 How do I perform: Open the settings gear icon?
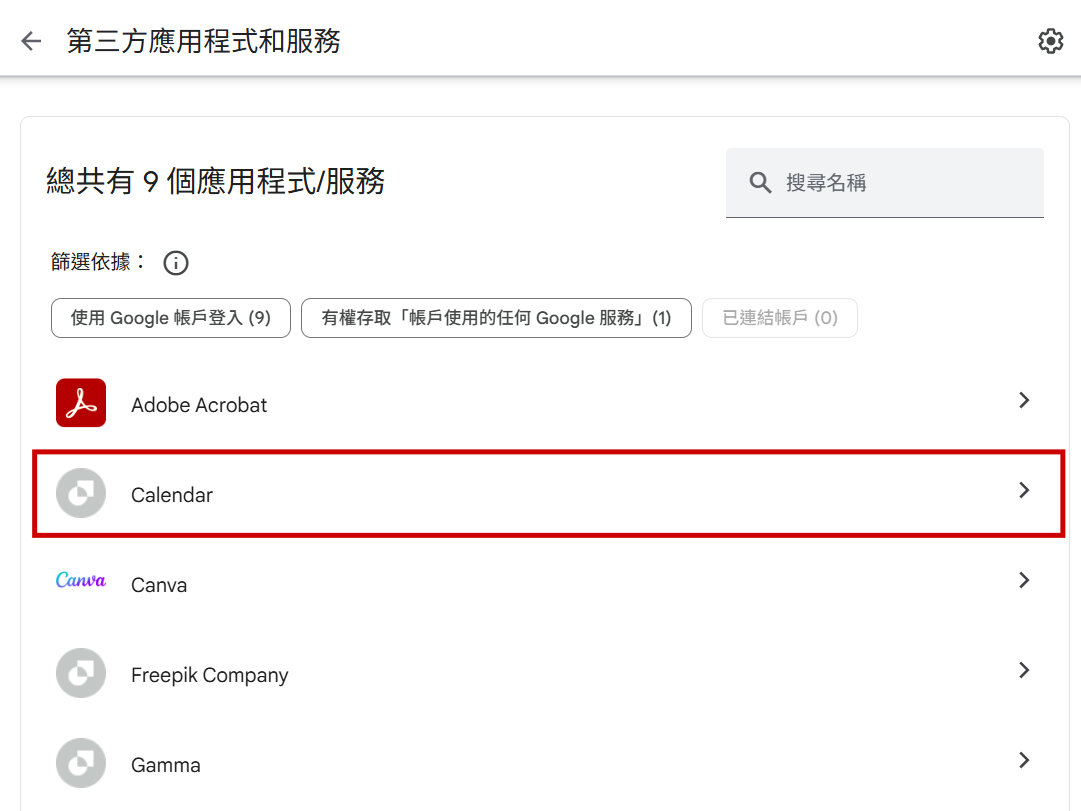tap(1050, 41)
